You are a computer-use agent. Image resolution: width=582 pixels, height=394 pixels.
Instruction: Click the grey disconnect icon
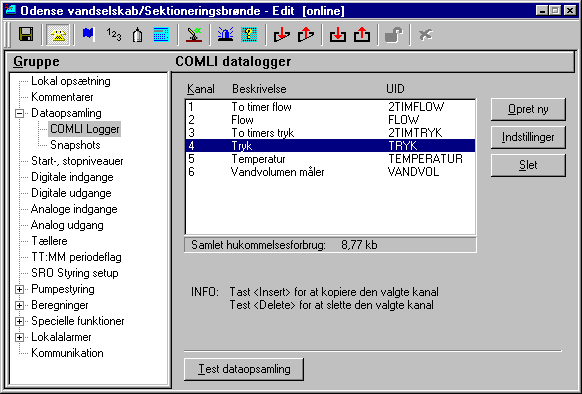[x=425, y=35]
